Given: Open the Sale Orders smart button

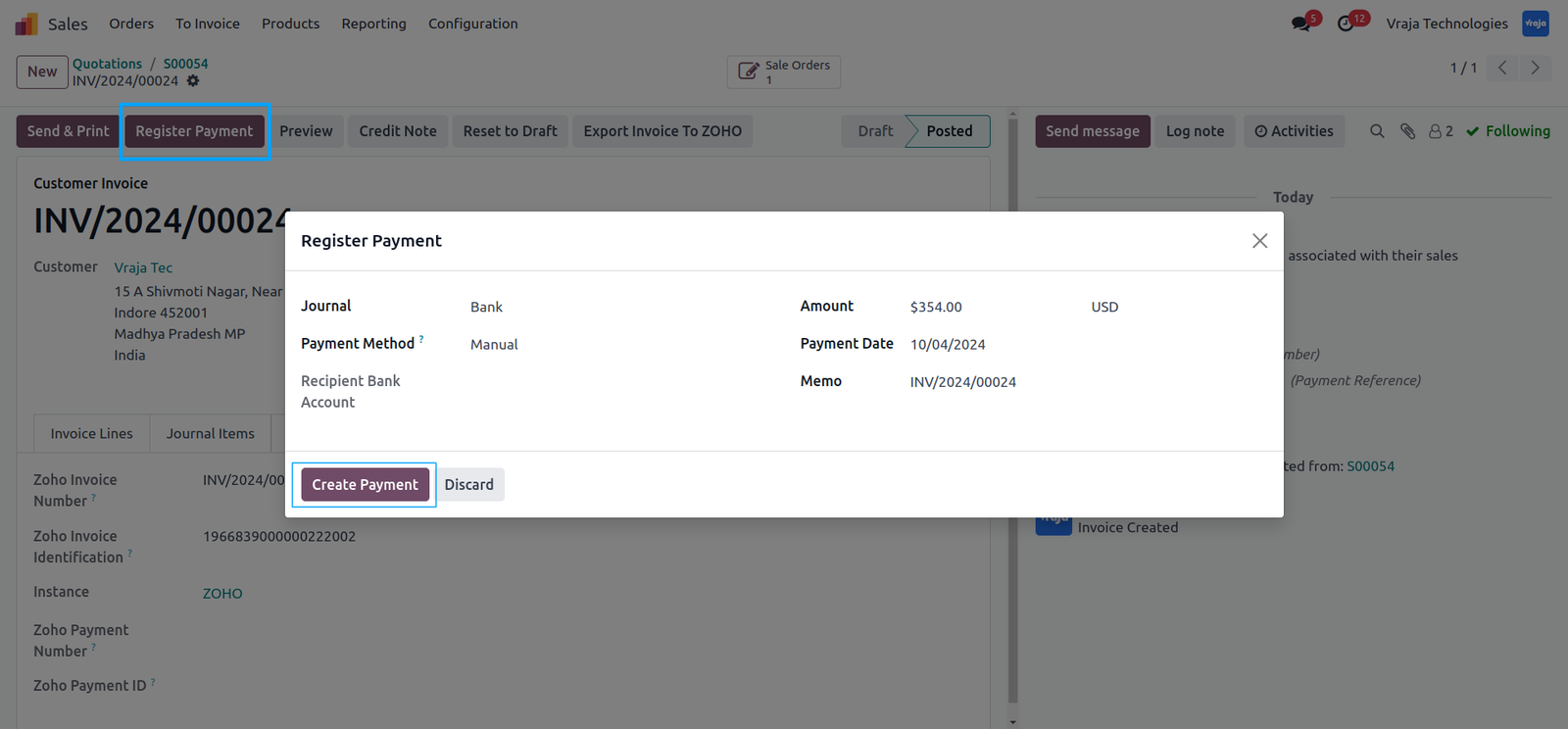Looking at the screenshot, I should pyautogui.click(x=784, y=72).
